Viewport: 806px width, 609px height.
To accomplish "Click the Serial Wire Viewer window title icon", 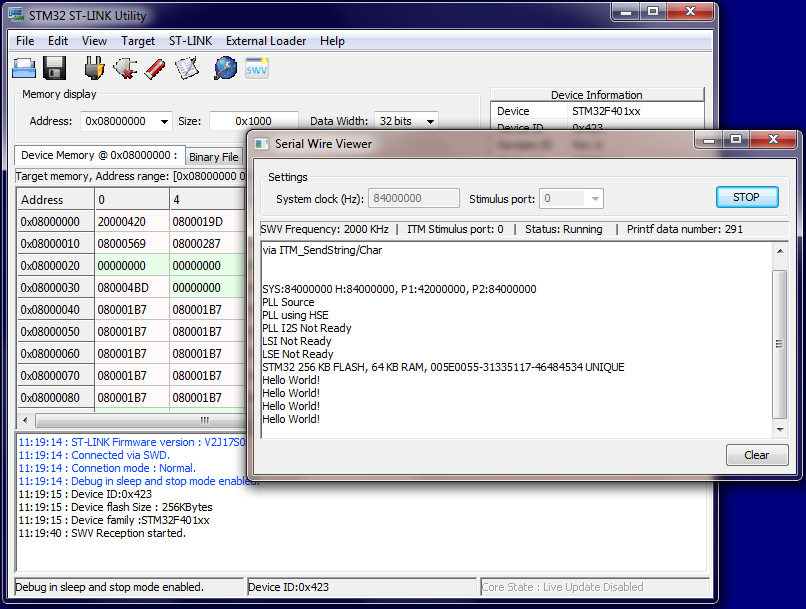I will click(x=262, y=144).
